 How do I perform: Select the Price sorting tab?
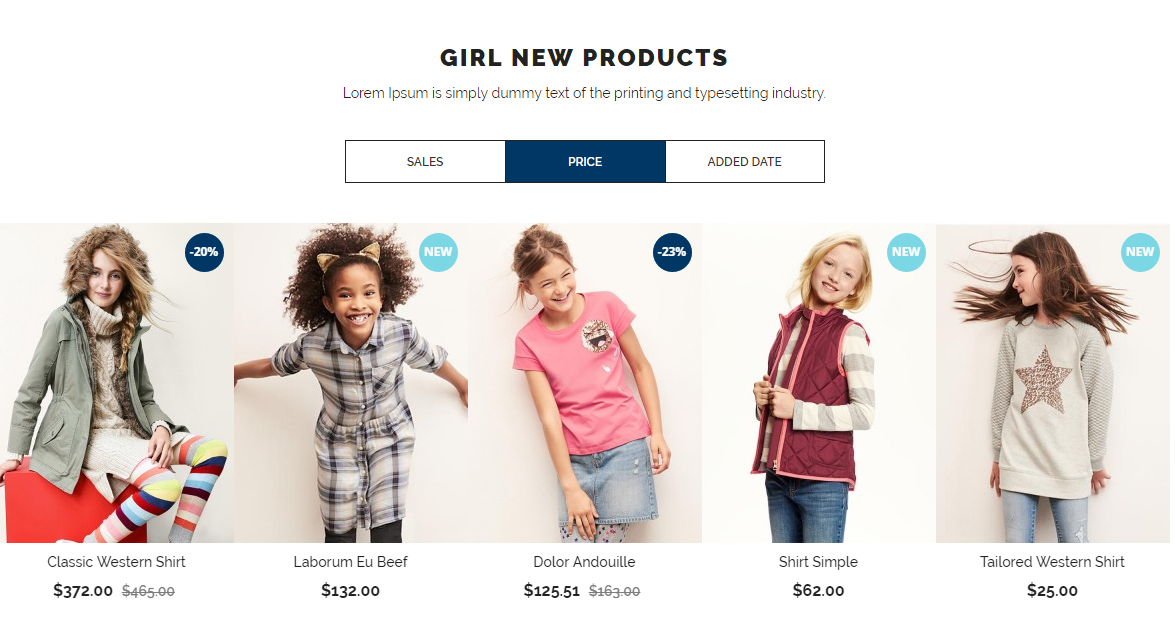click(585, 161)
